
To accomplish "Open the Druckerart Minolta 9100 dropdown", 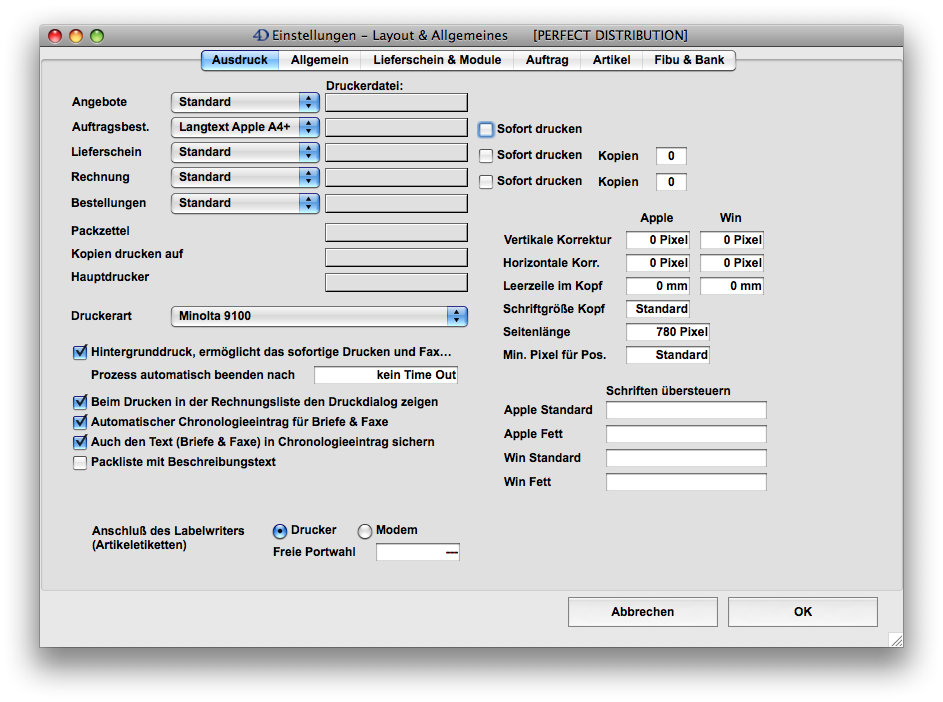I will click(319, 316).
